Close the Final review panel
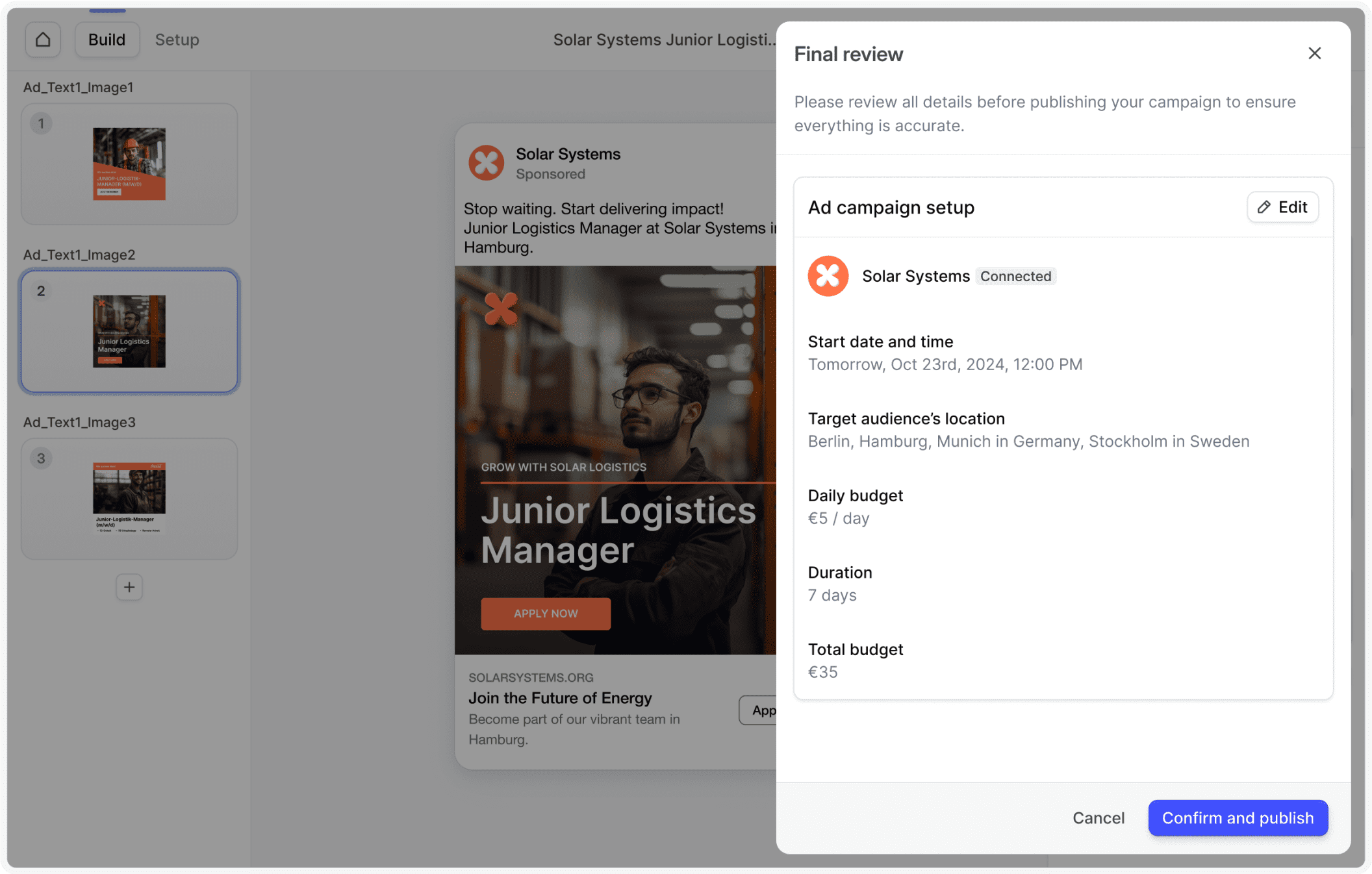The width and height of the screenshot is (1372, 874). [x=1314, y=53]
